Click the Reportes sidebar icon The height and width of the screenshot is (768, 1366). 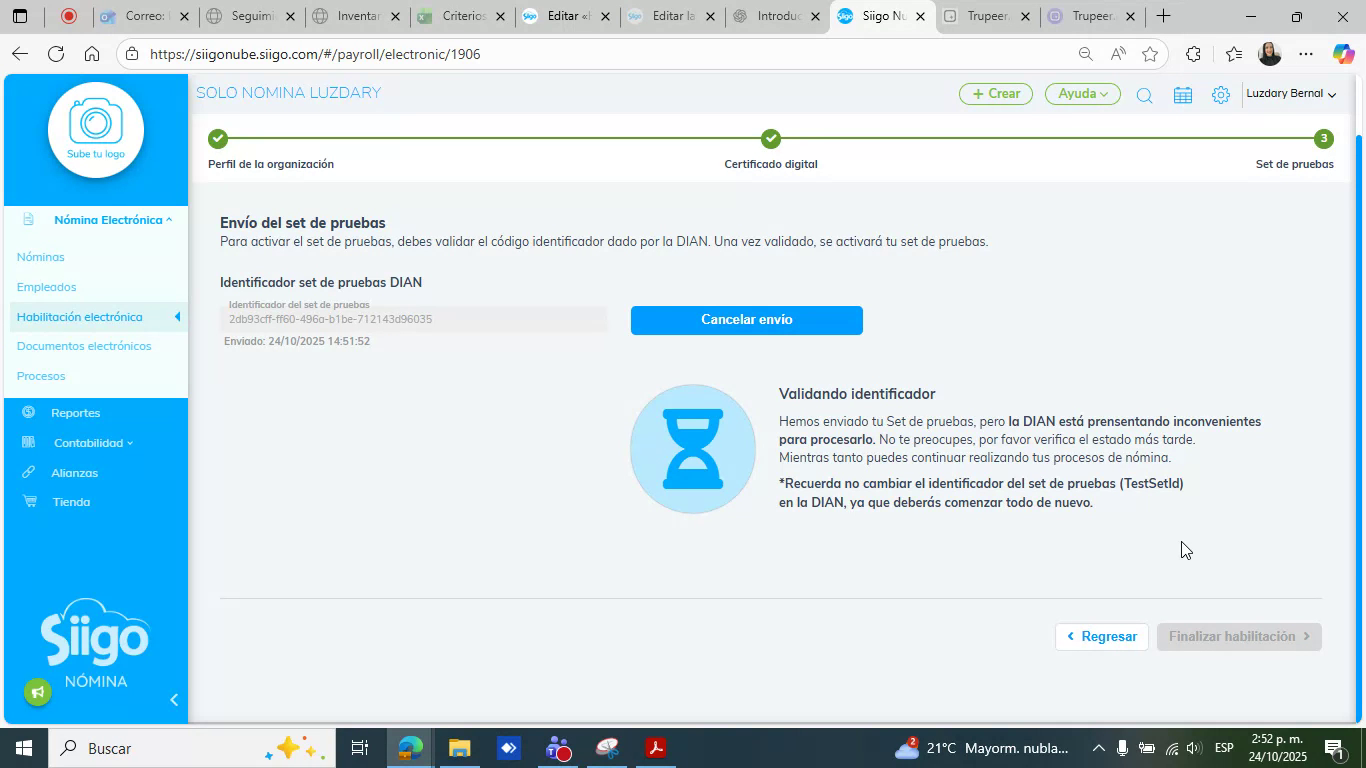pyautogui.click(x=28, y=412)
